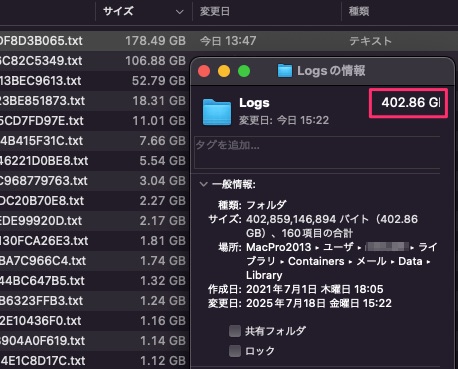Select file ending 6221D0BE8.txt
458x369 pixels.
[x=44, y=161]
